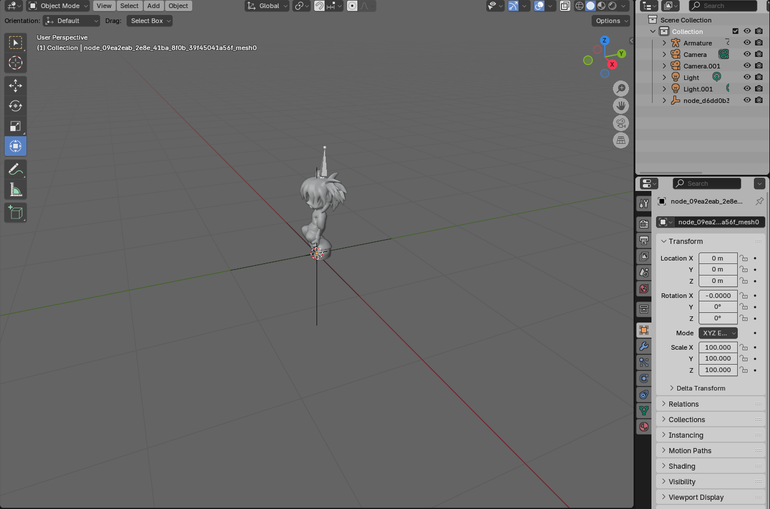Select the 3D Cursor tool
This screenshot has height=509, width=770.
point(15,63)
